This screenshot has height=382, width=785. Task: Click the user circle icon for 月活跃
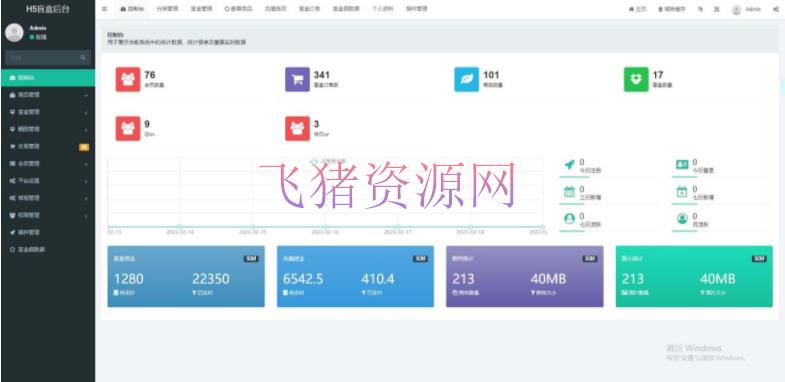(682, 219)
